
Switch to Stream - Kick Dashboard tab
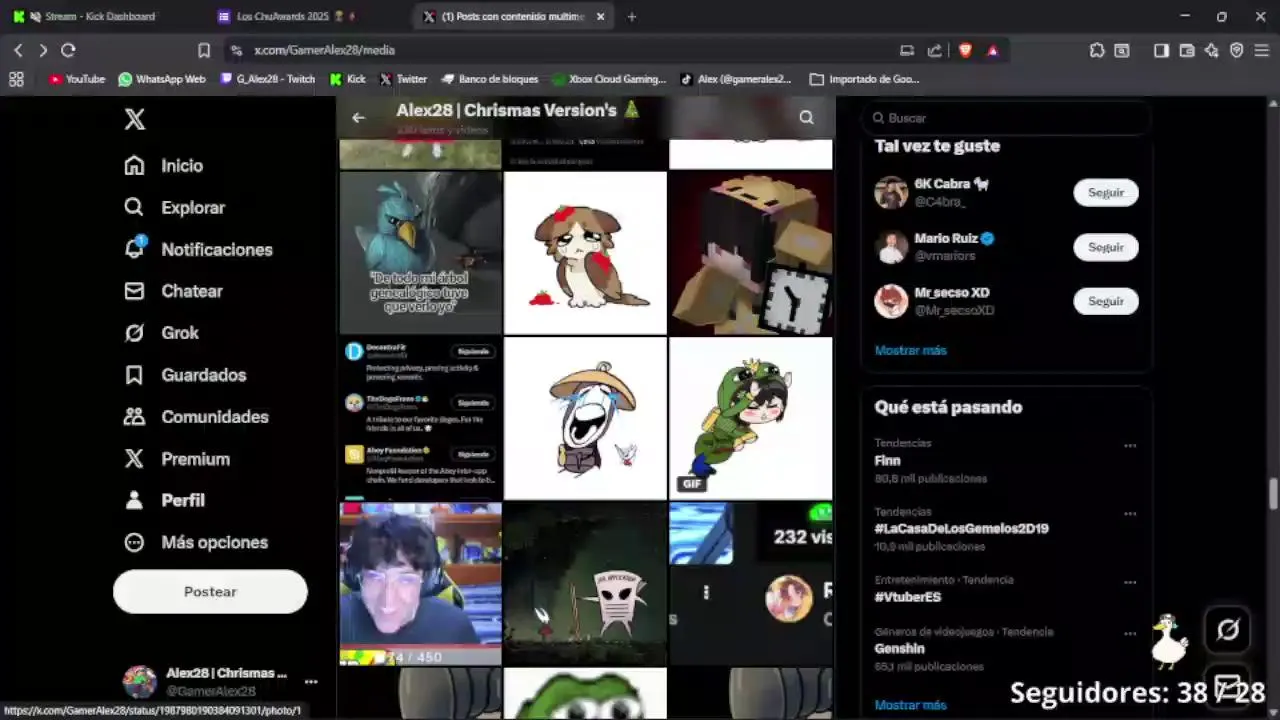pyautogui.click(x=100, y=17)
